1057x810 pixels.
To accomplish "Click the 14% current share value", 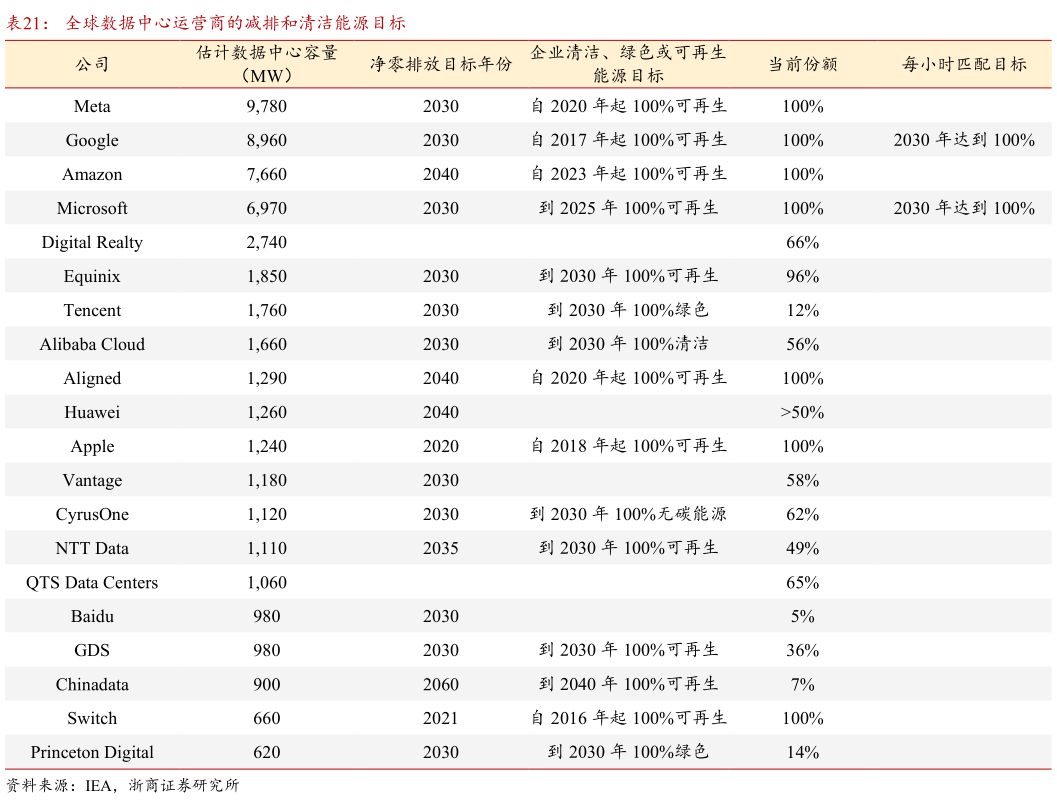I will 803,753.
